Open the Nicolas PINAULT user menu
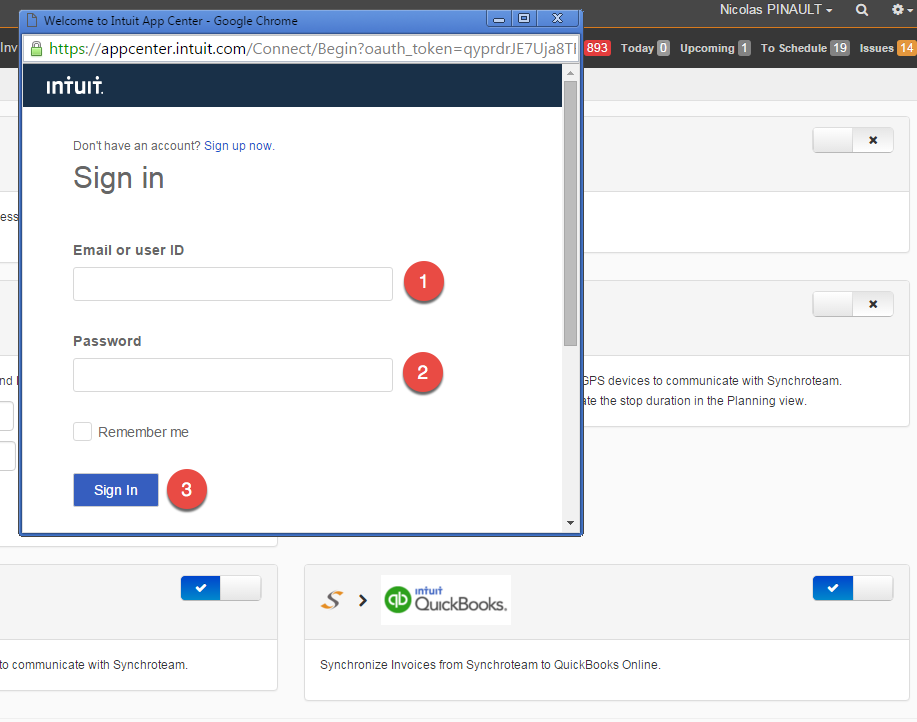The width and height of the screenshot is (917, 722). (x=775, y=9)
